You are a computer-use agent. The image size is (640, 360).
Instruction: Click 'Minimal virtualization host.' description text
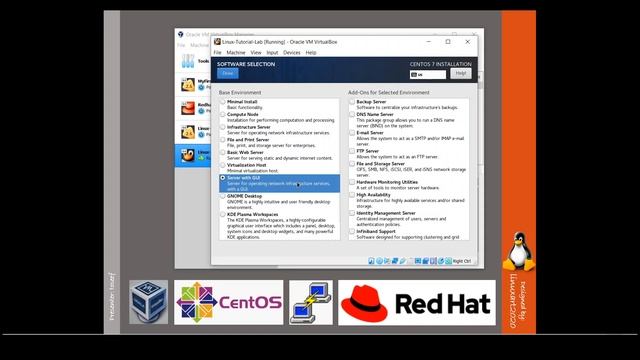coord(253,171)
